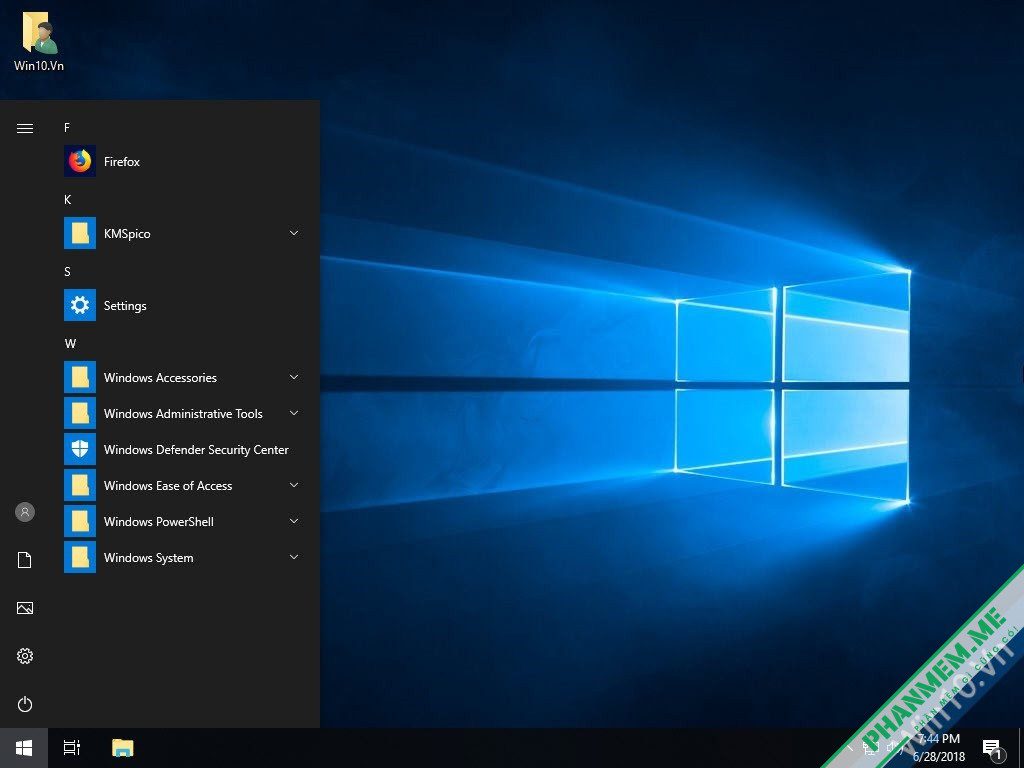The width and height of the screenshot is (1024, 768).
Task: Click the letter K section header
Action: point(67,199)
